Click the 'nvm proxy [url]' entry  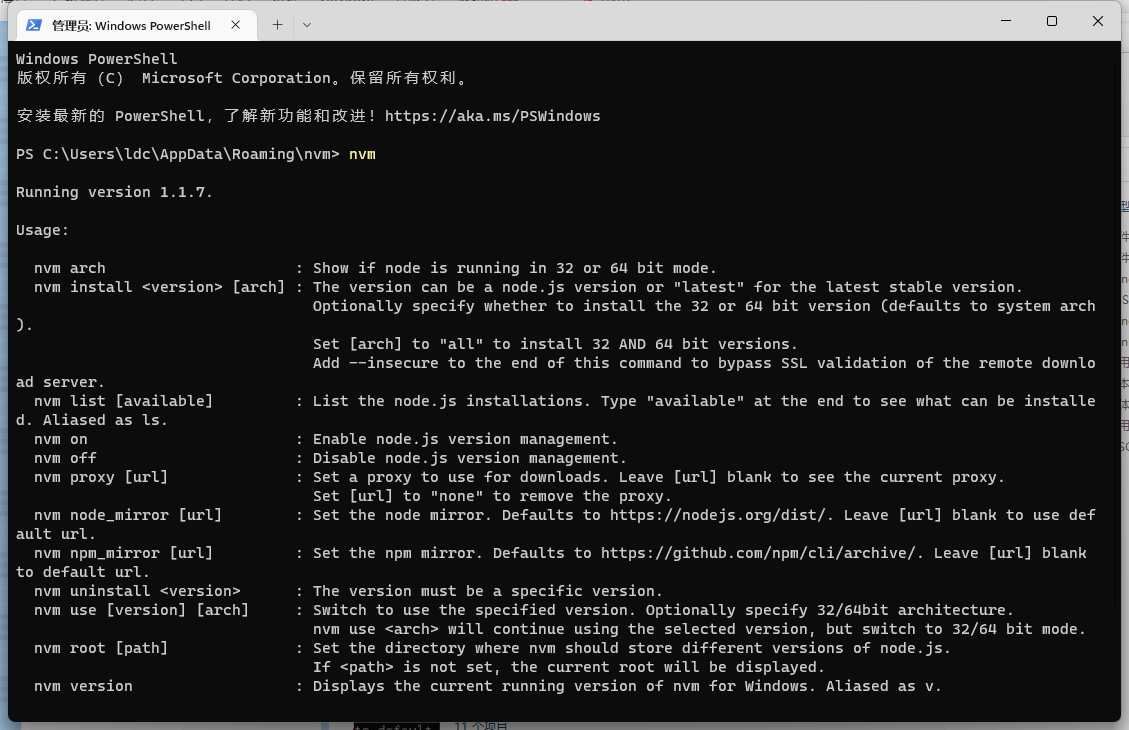pos(101,477)
